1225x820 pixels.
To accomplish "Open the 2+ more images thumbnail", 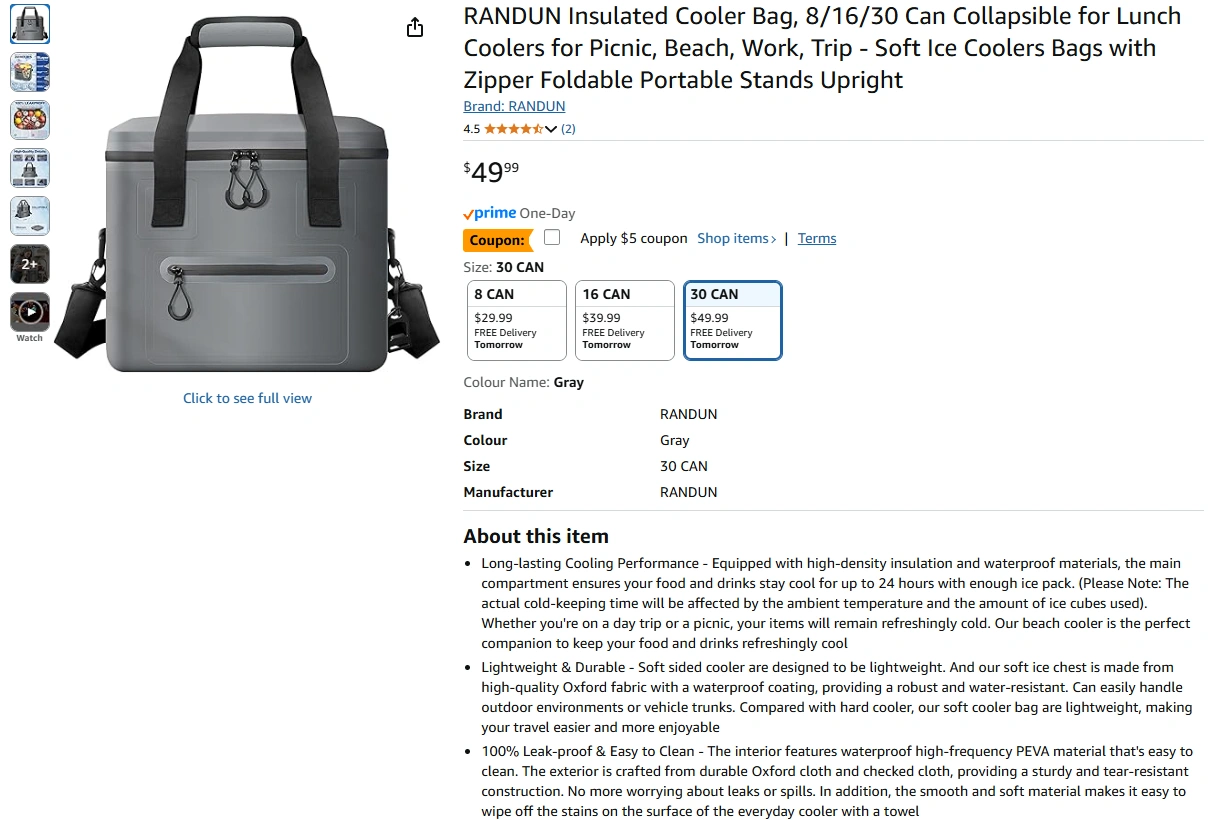I will (x=30, y=264).
